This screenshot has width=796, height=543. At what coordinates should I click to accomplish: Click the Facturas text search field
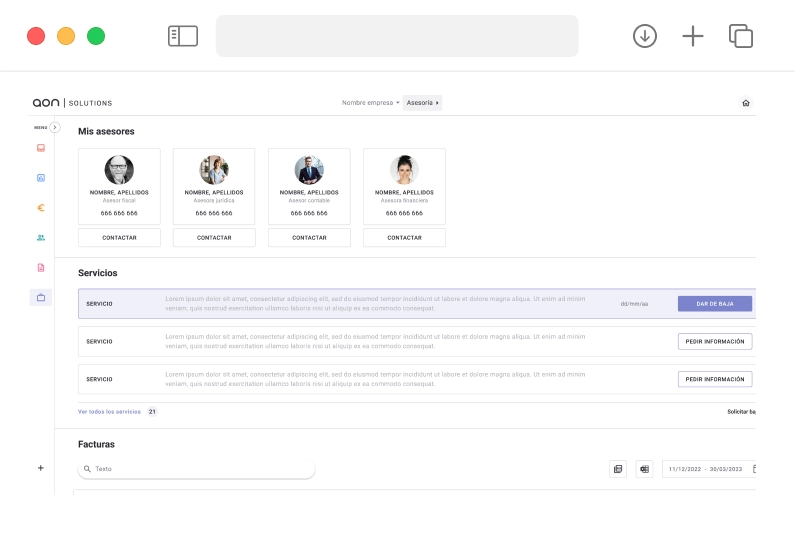tap(200, 469)
